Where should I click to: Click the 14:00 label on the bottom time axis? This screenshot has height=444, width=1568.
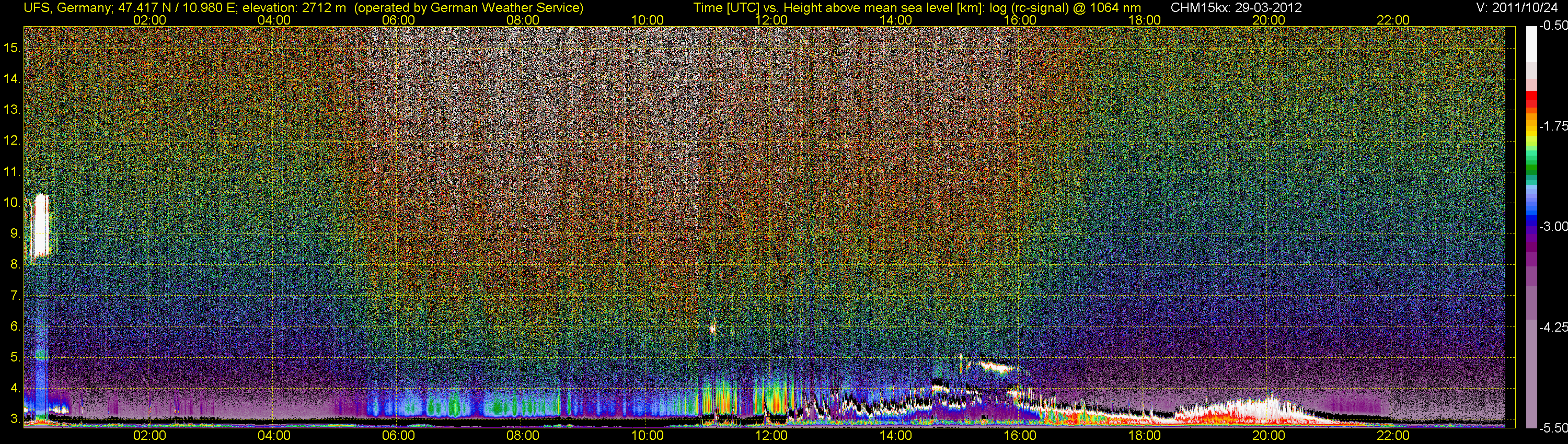pyautogui.click(x=896, y=436)
